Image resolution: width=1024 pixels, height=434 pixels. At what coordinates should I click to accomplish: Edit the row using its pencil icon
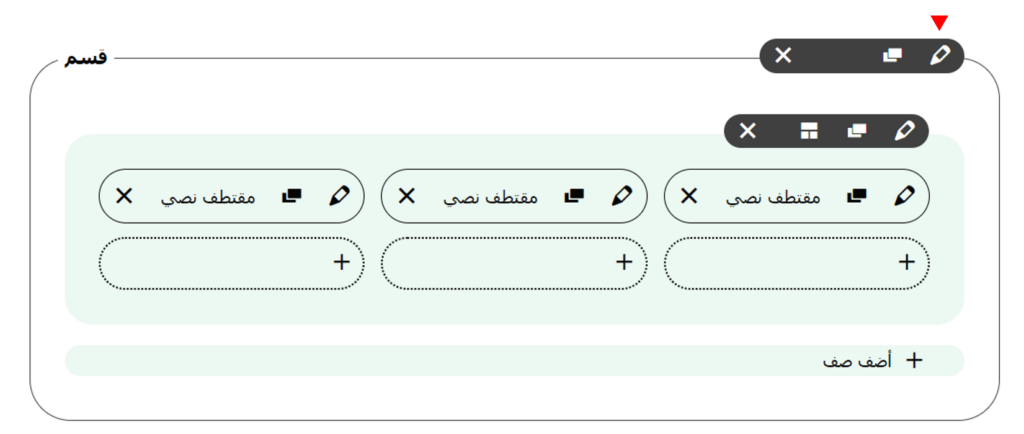click(904, 131)
